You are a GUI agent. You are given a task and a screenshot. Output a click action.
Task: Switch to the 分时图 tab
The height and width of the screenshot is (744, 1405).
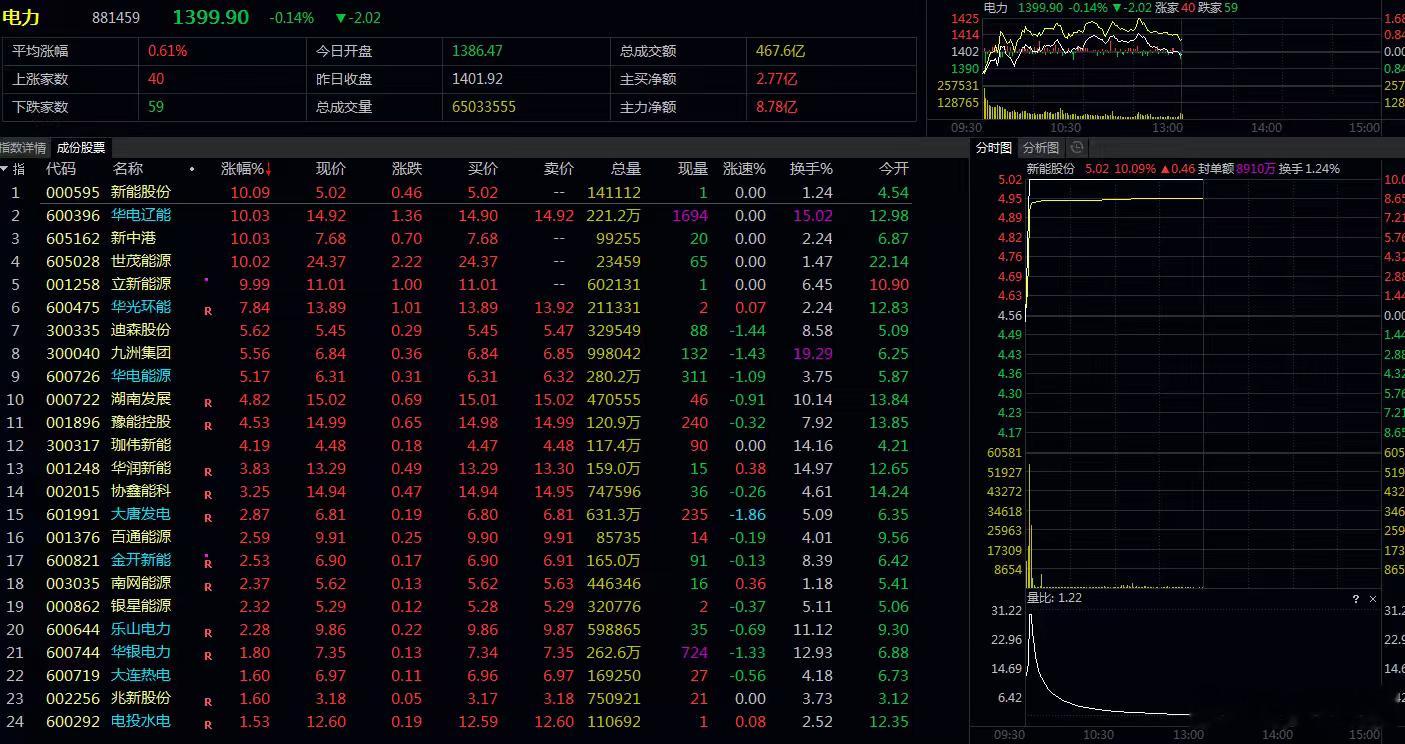click(993, 147)
